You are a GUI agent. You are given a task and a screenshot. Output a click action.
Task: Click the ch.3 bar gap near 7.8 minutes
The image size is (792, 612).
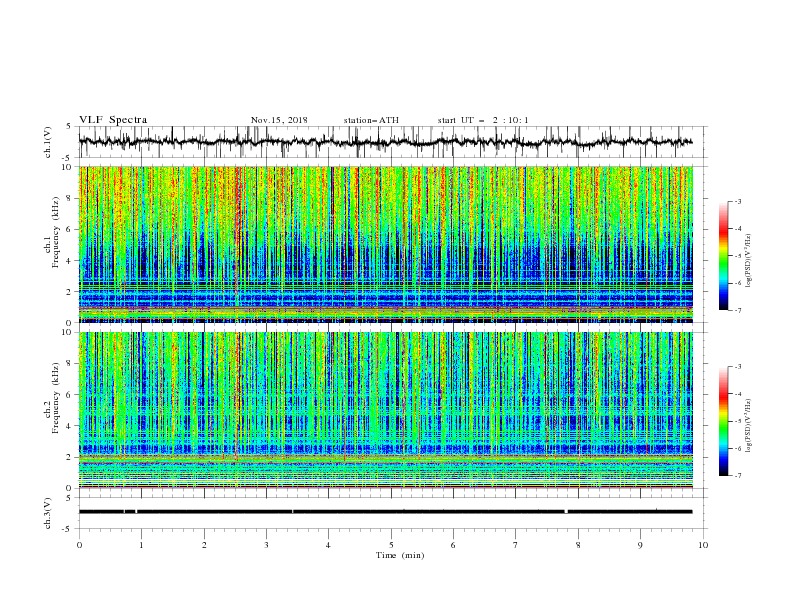pos(566,512)
